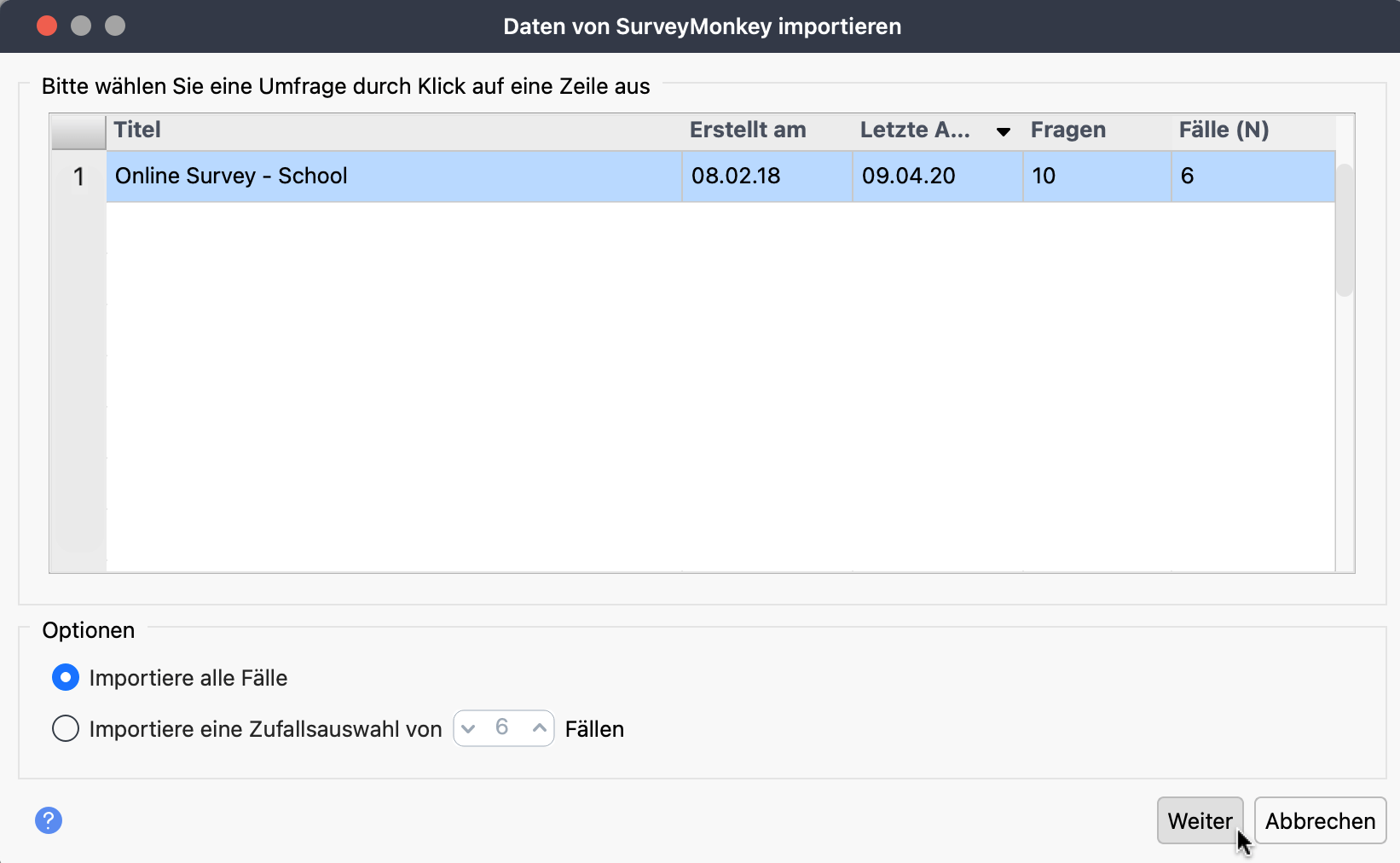Select the Online Survey - School row
The image size is (1400, 863).
[720, 177]
